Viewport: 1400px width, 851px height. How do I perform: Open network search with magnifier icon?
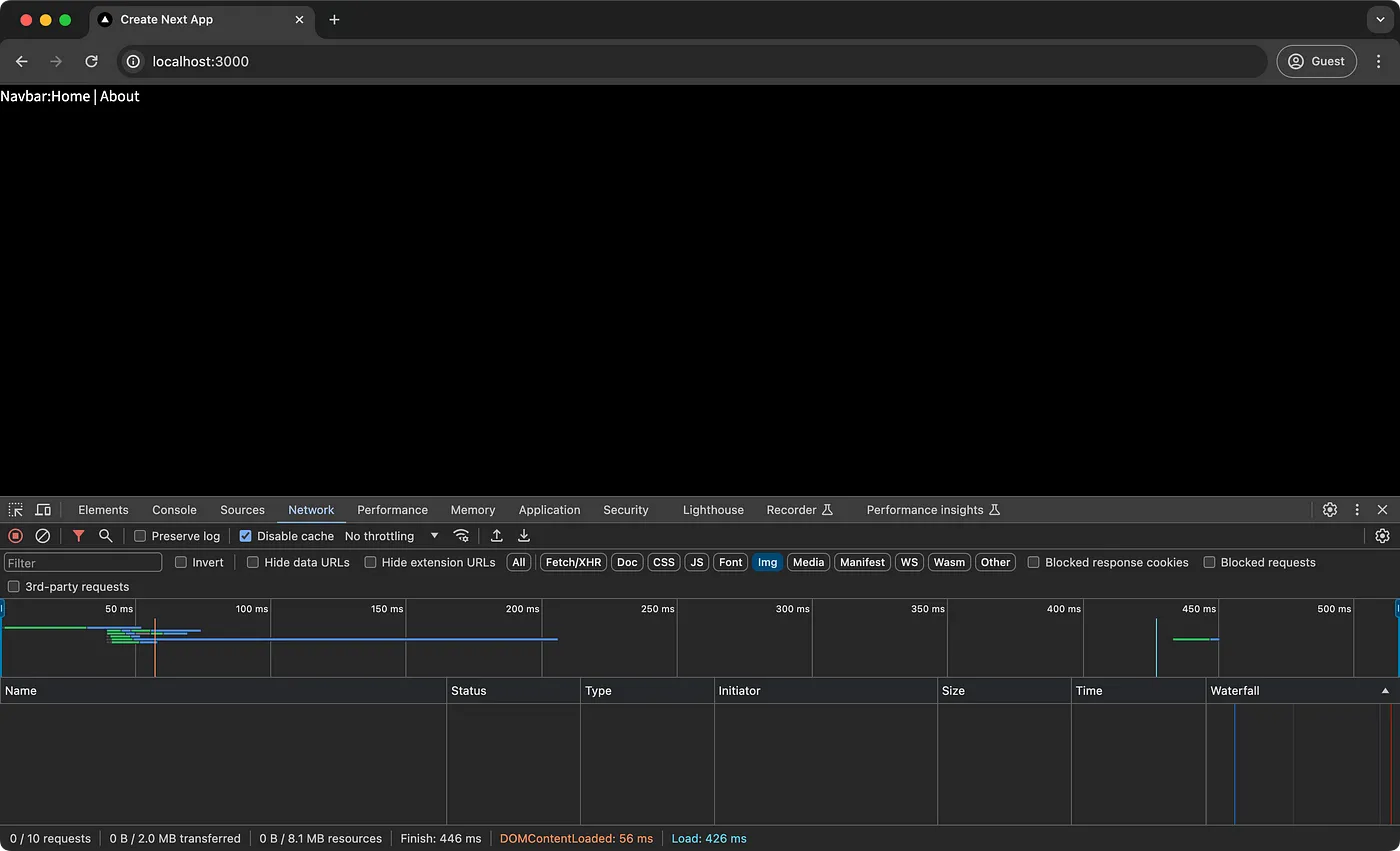(105, 536)
